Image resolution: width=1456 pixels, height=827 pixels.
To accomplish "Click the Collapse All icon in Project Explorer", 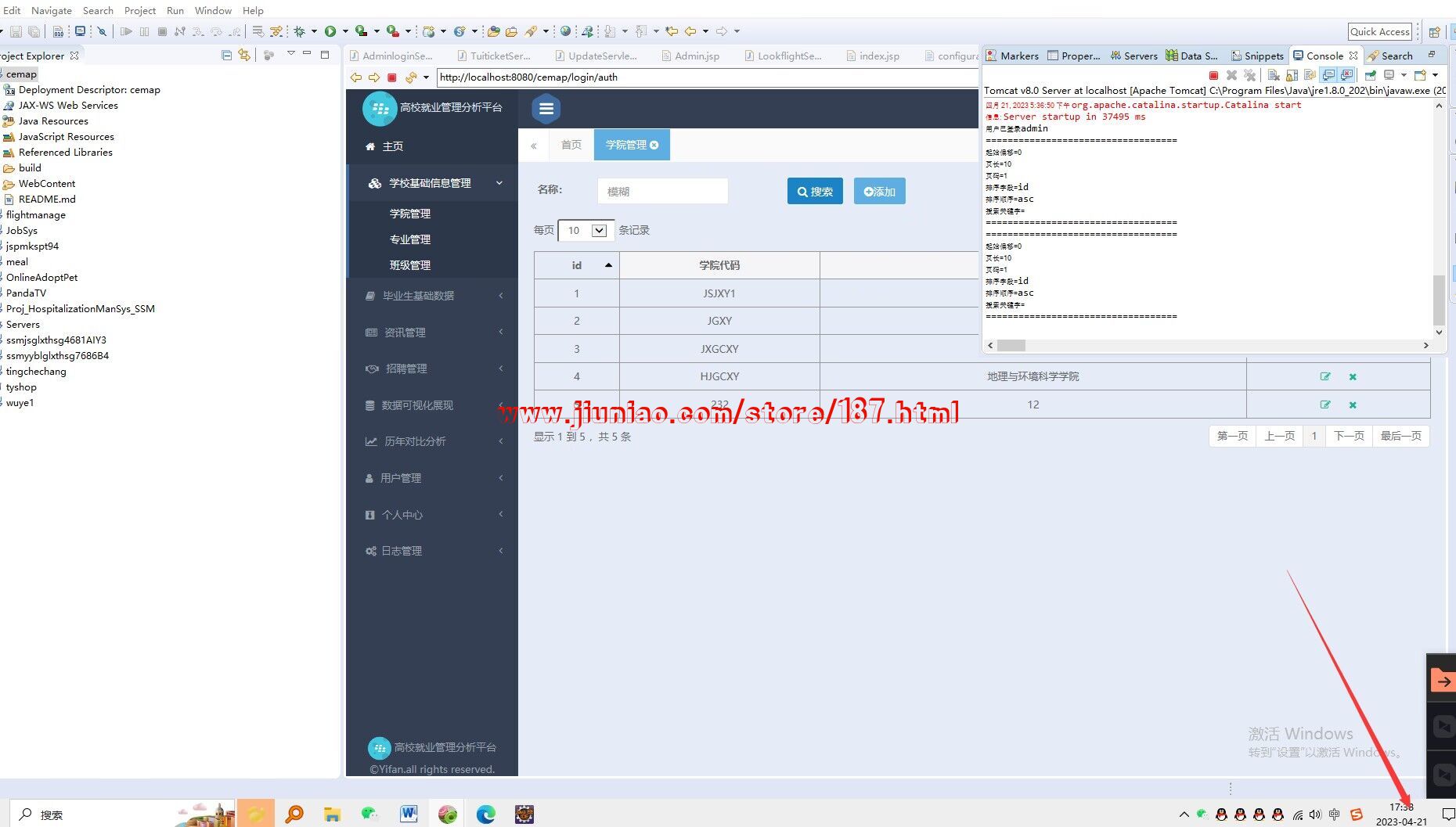I will [x=226, y=56].
